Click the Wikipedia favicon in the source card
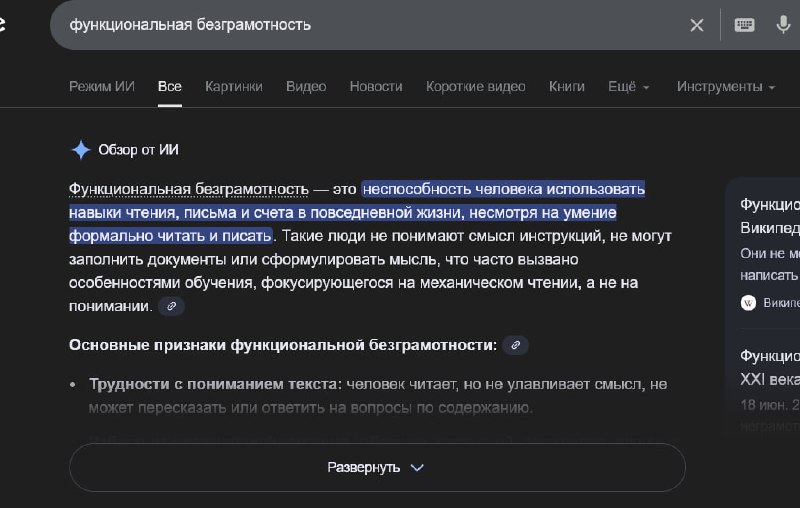The height and width of the screenshot is (508, 800). [748, 302]
